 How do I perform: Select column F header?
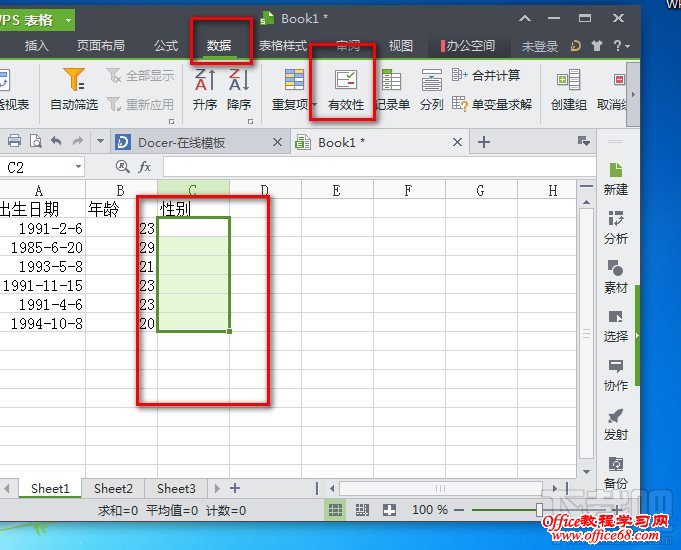(408, 190)
